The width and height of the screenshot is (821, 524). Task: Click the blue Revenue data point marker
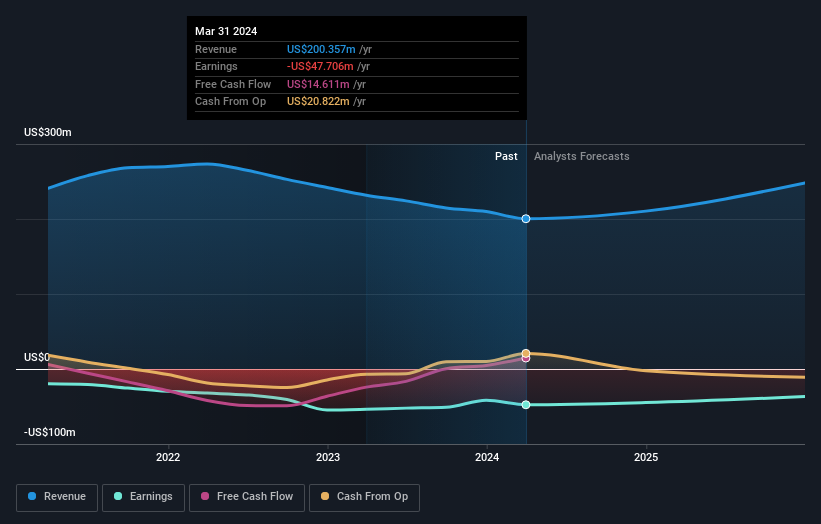pyautogui.click(x=526, y=219)
